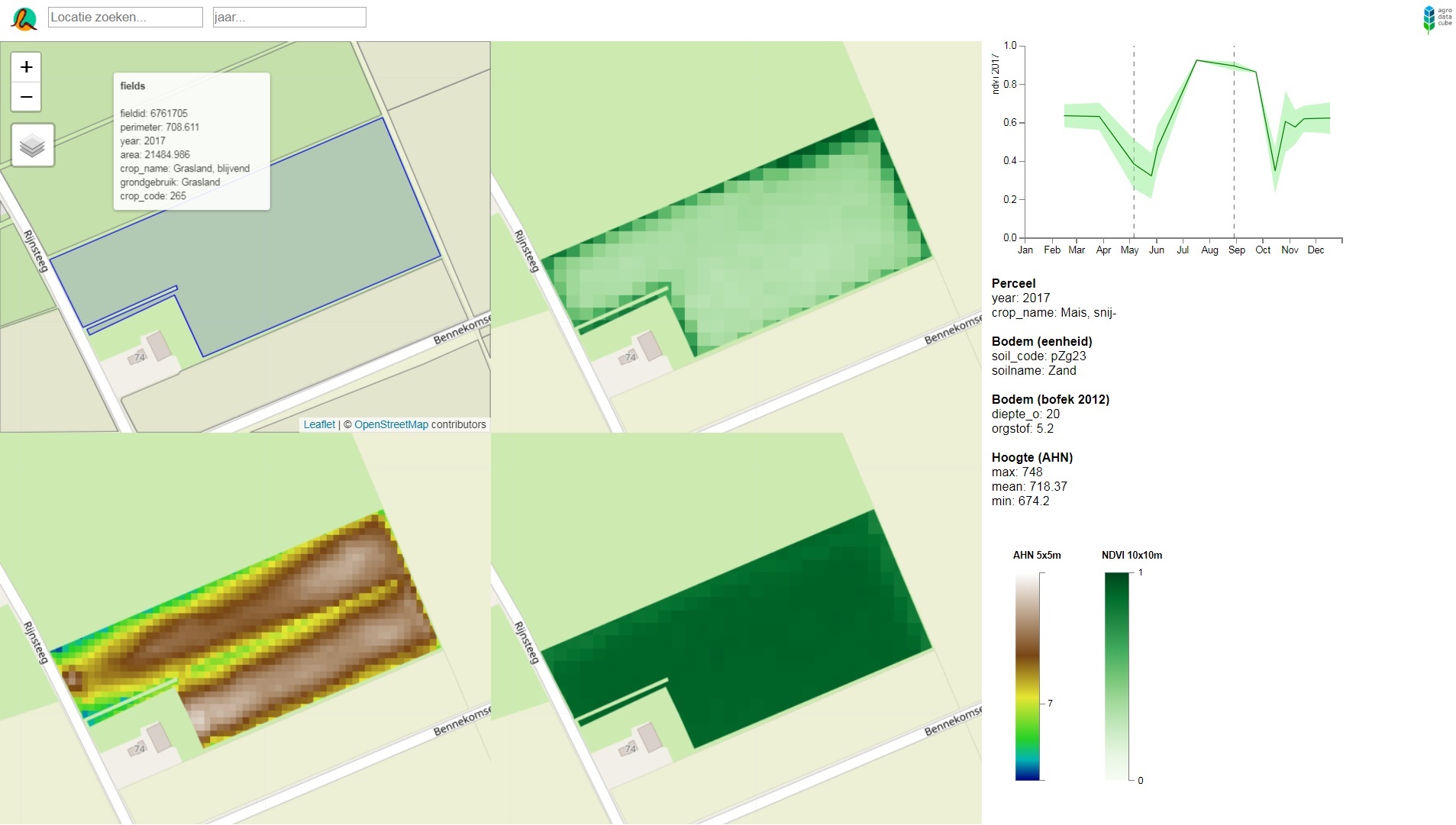
Task: Click the diepte_o 20 value
Action: (1025, 414)
